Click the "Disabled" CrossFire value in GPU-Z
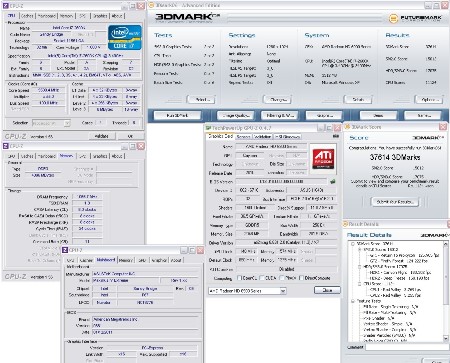The height and width of the screenshot is (363, 450). tap(286, 269)
